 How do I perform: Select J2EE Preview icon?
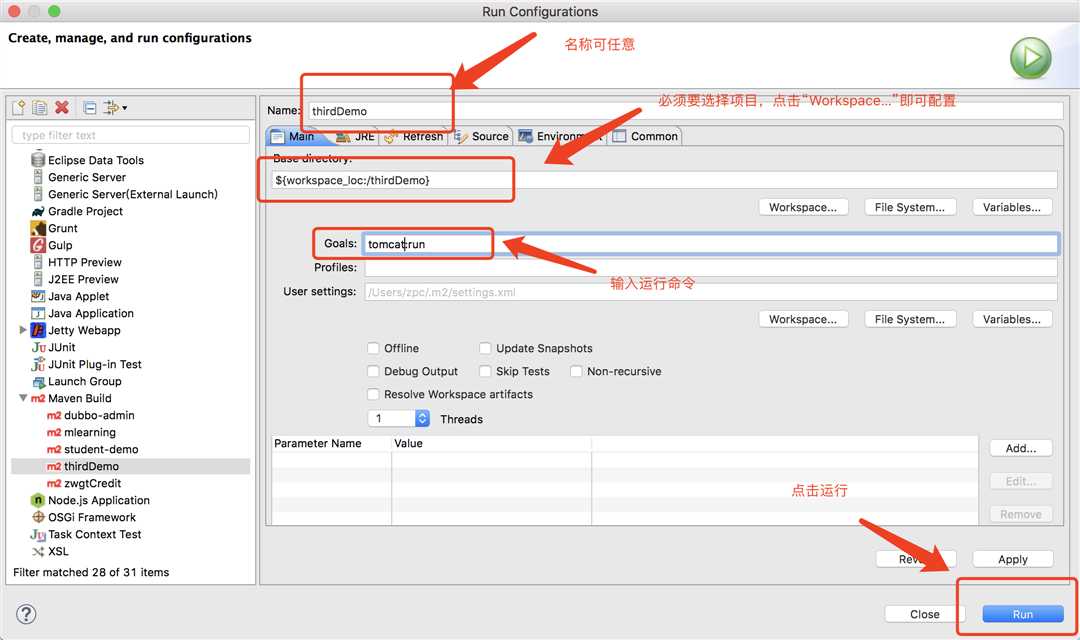click(x=38, y=279)
